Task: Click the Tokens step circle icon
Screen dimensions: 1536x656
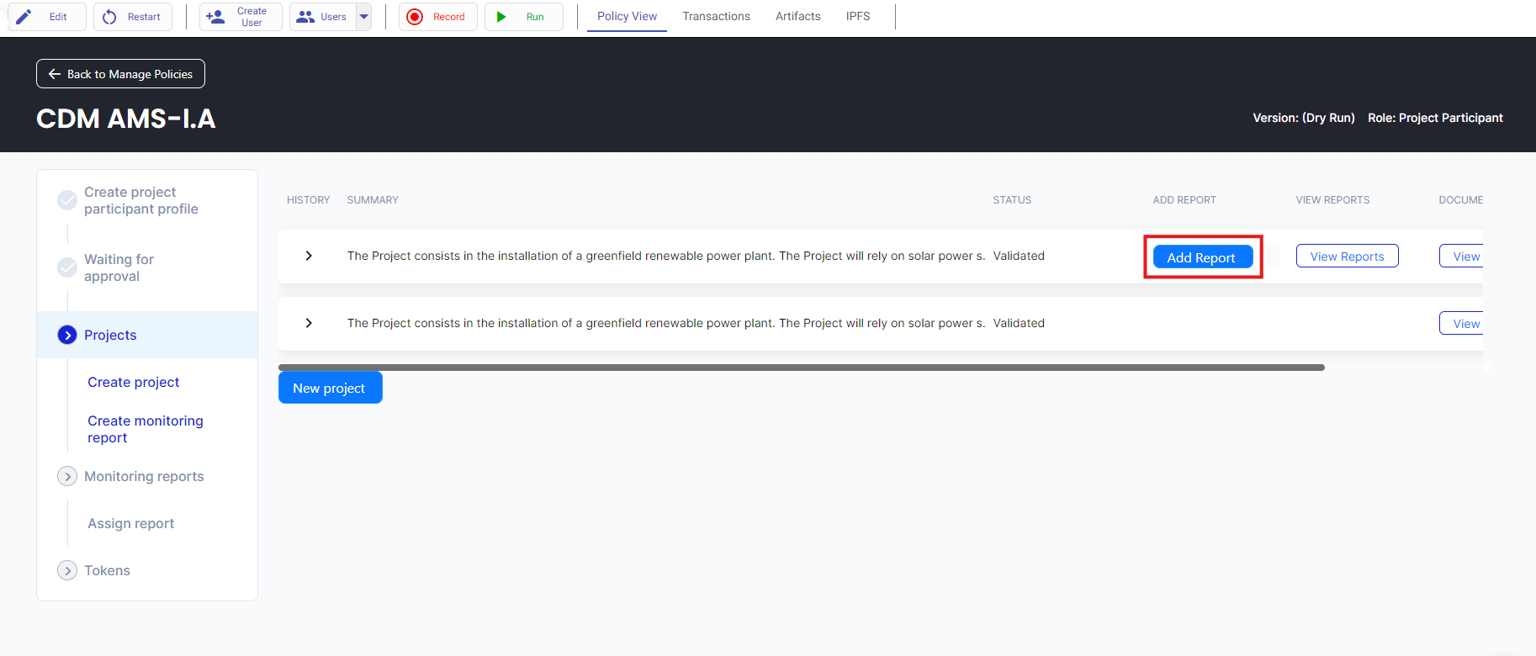Action: pyautogui.click(x=67, y=570)
